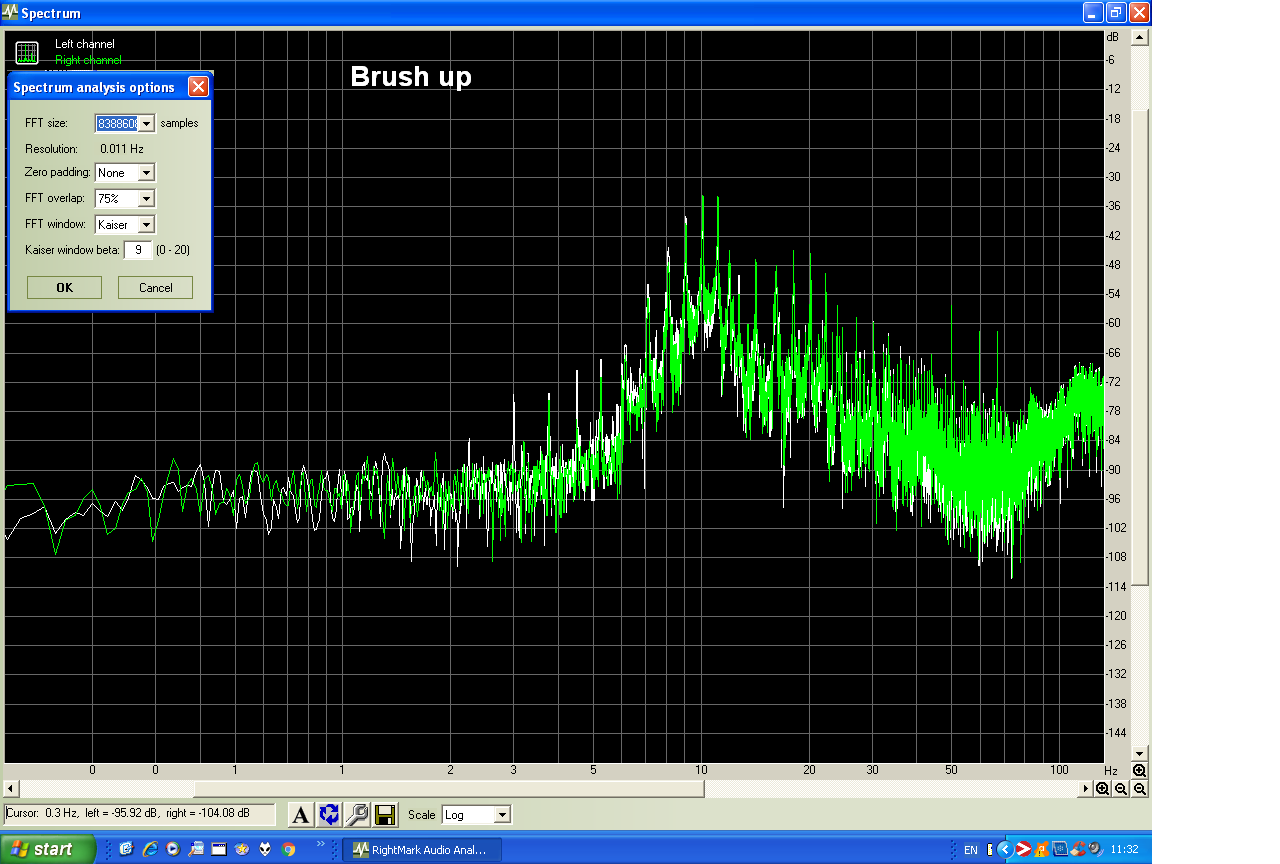Toggle anti-aliasing with the A button
The height and width of the screenshot is (864, 1280).
[x=301, y=815]
